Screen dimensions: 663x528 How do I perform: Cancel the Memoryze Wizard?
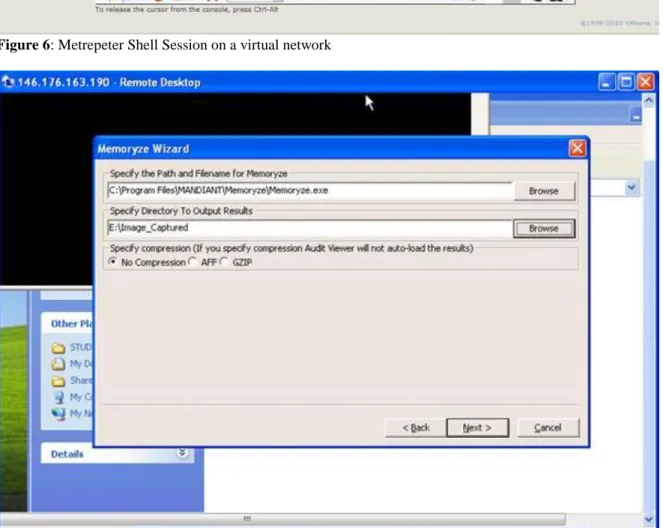pos(548,428)
